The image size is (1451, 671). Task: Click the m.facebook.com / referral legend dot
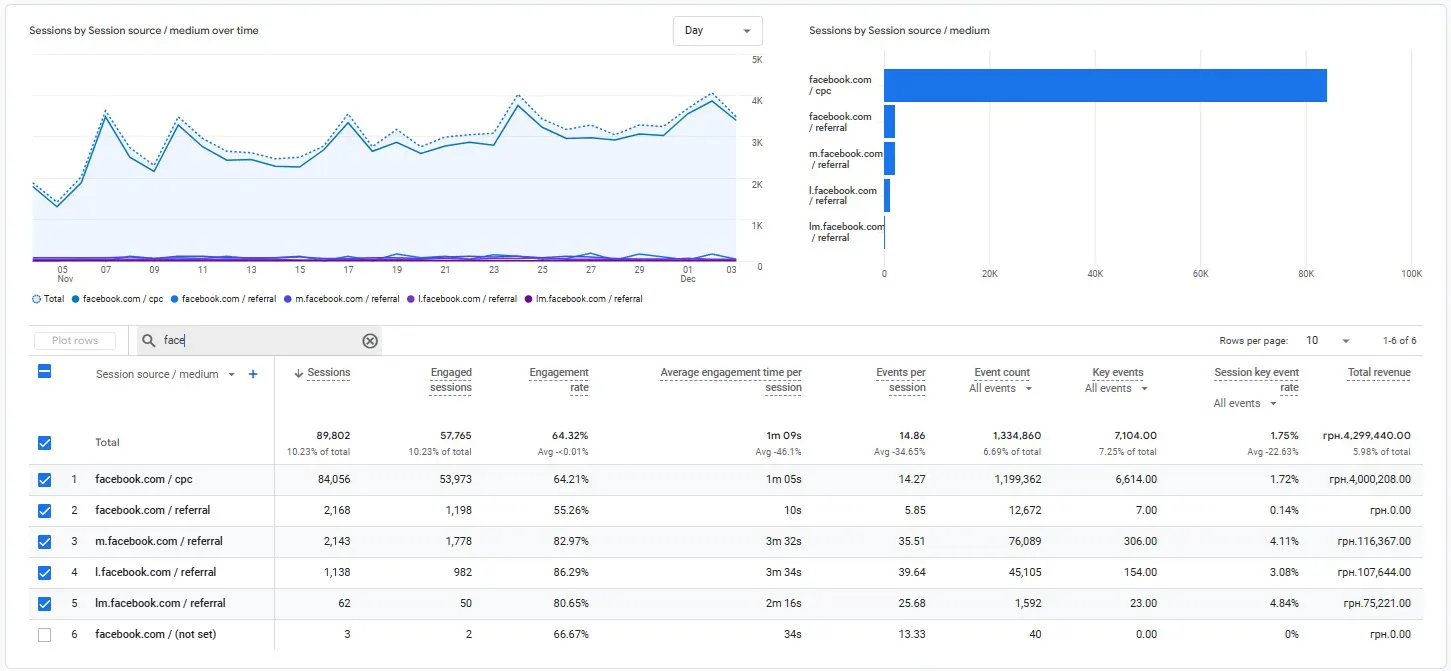pos(288,299)
